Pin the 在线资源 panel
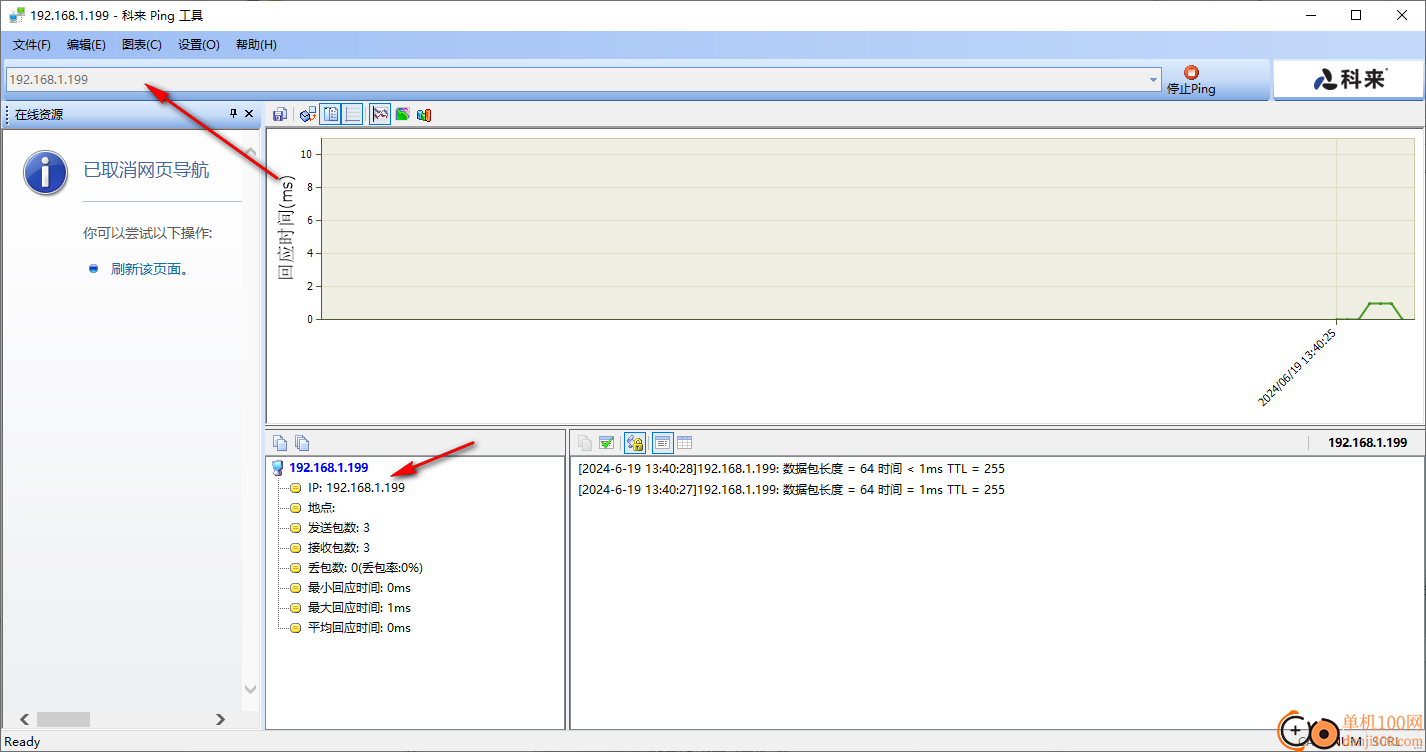The width and height of the screenshot is (1426, 752). [234, 114]
